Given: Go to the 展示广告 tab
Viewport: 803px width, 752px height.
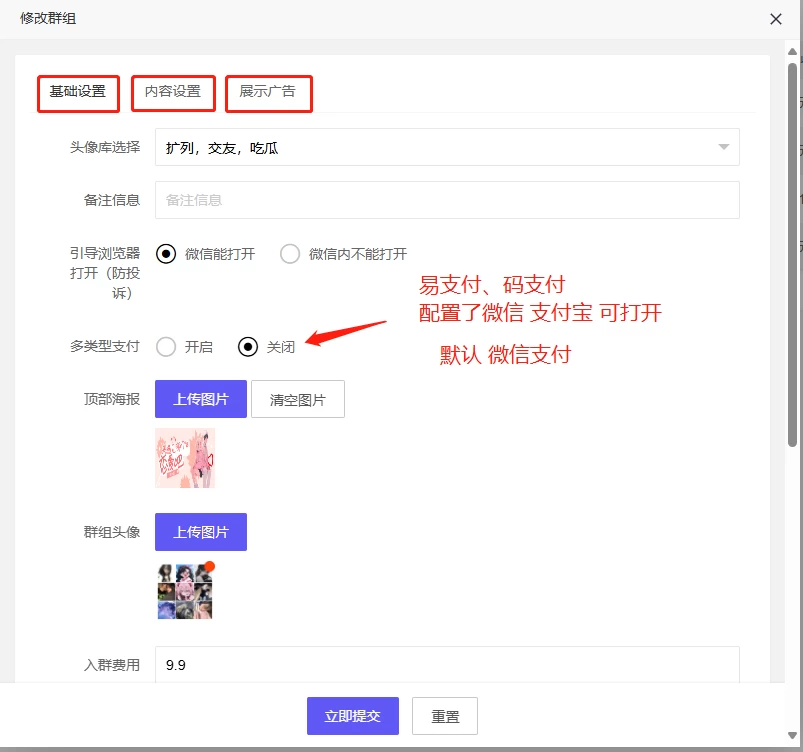Looking at the screenshot, I should pos(268,92).
